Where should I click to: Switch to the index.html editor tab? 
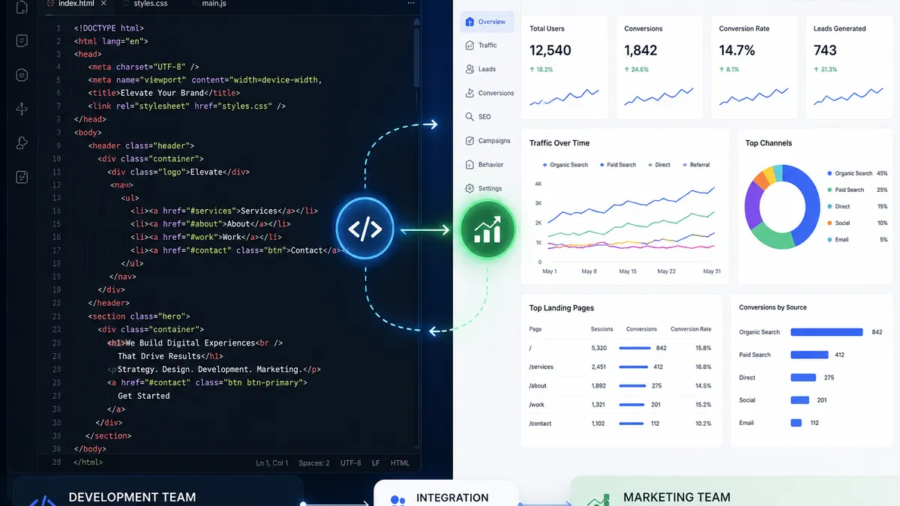pos(76,3)
